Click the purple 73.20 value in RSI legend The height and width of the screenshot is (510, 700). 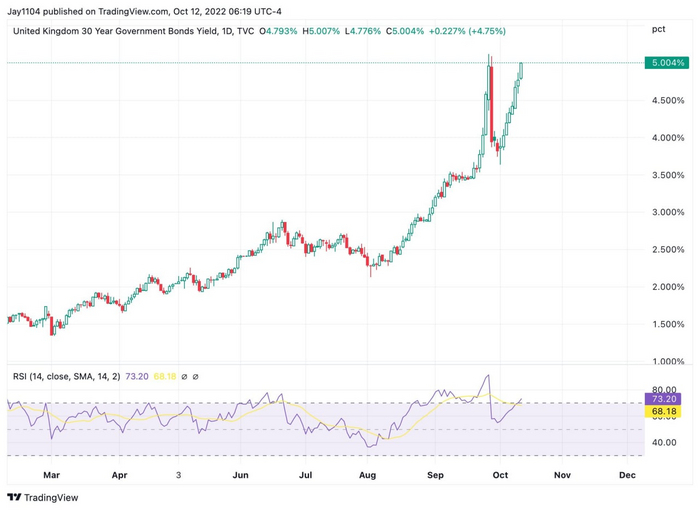[x=137, y=376]
